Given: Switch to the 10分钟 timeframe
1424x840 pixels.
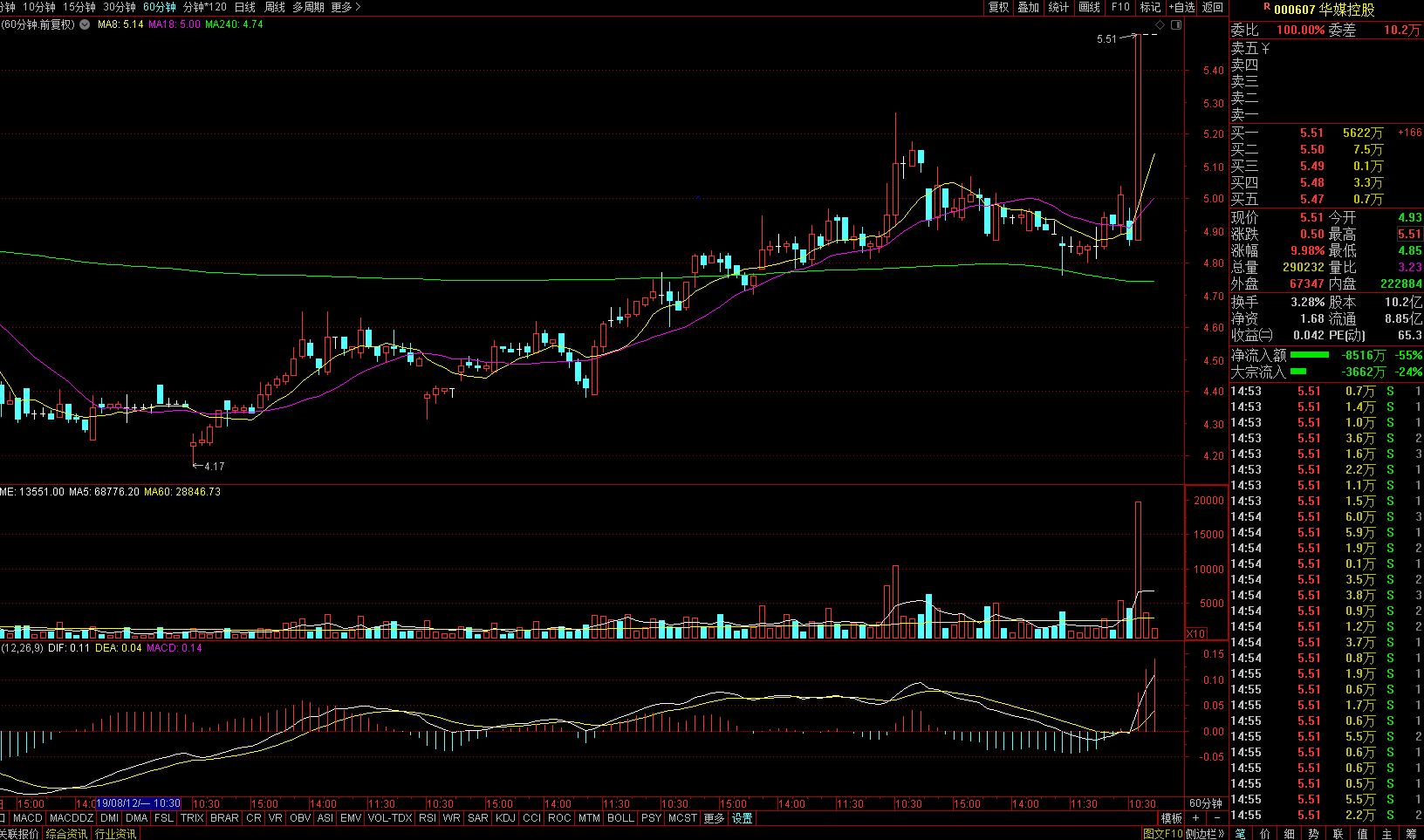Looking at the screenshot, I should click(38, 7).
